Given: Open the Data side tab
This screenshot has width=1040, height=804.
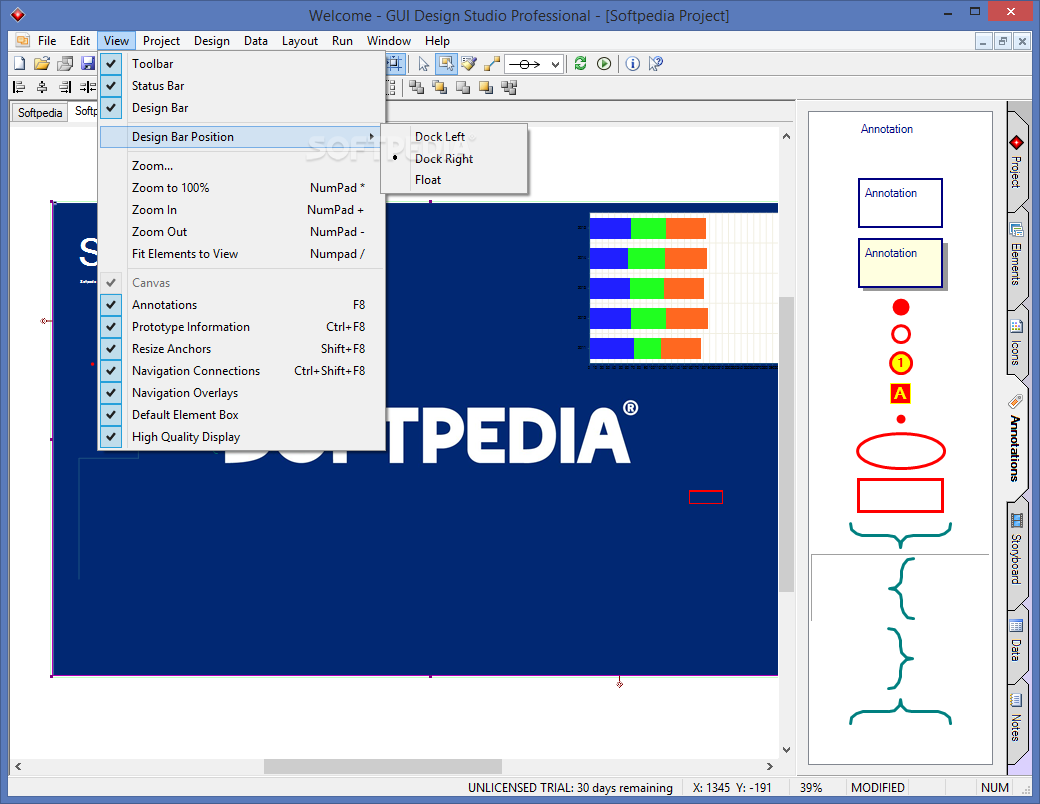Looking at the screenshot, I should tap(1016, 641).
